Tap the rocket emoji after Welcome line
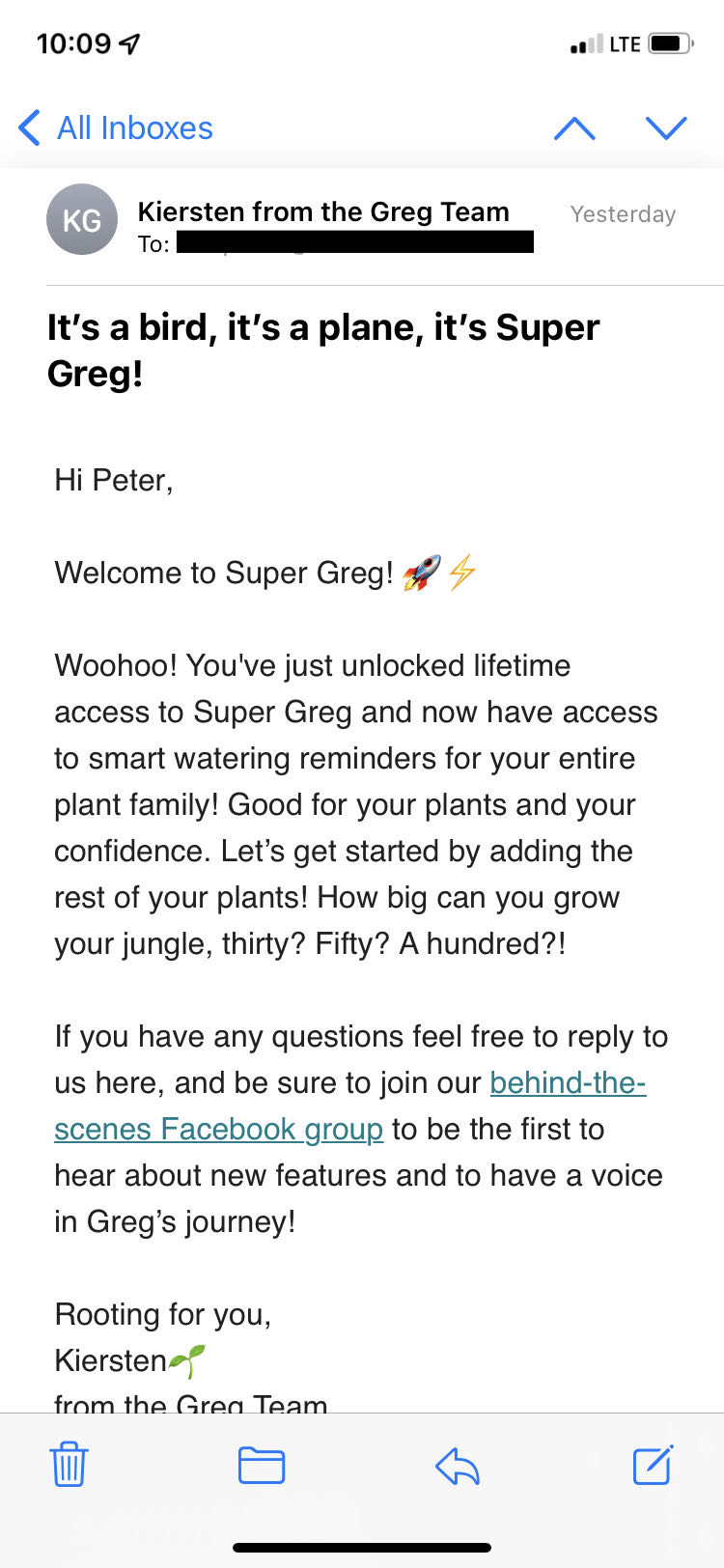 pyautogui.click(x=422, y=573)
